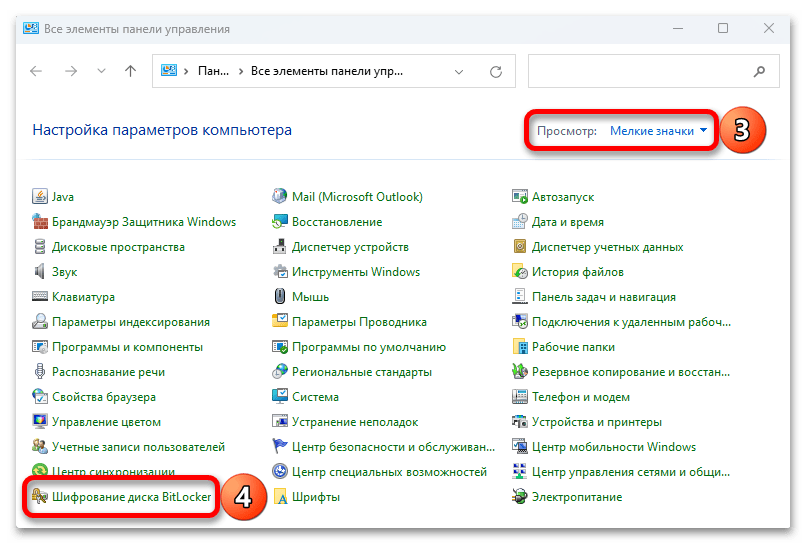The width and height of the screenshot is (806, 544).
Task: Open Телефон и модем link
Action: click(x=581, y=397)
